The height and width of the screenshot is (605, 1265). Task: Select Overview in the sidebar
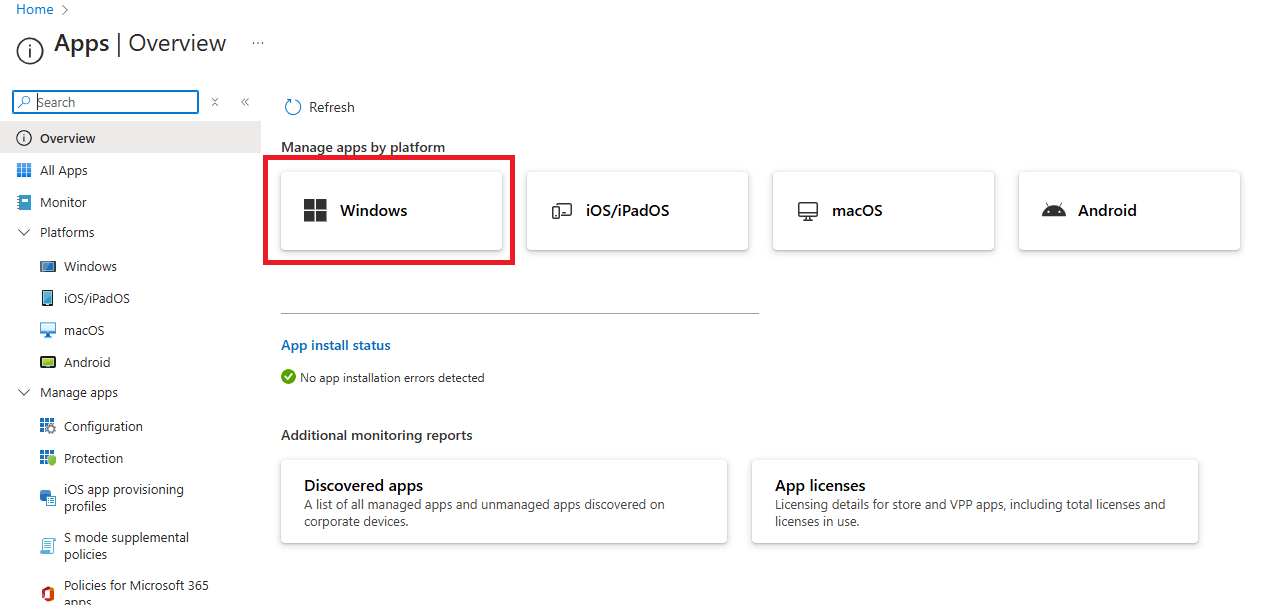[x=130, y=138]
